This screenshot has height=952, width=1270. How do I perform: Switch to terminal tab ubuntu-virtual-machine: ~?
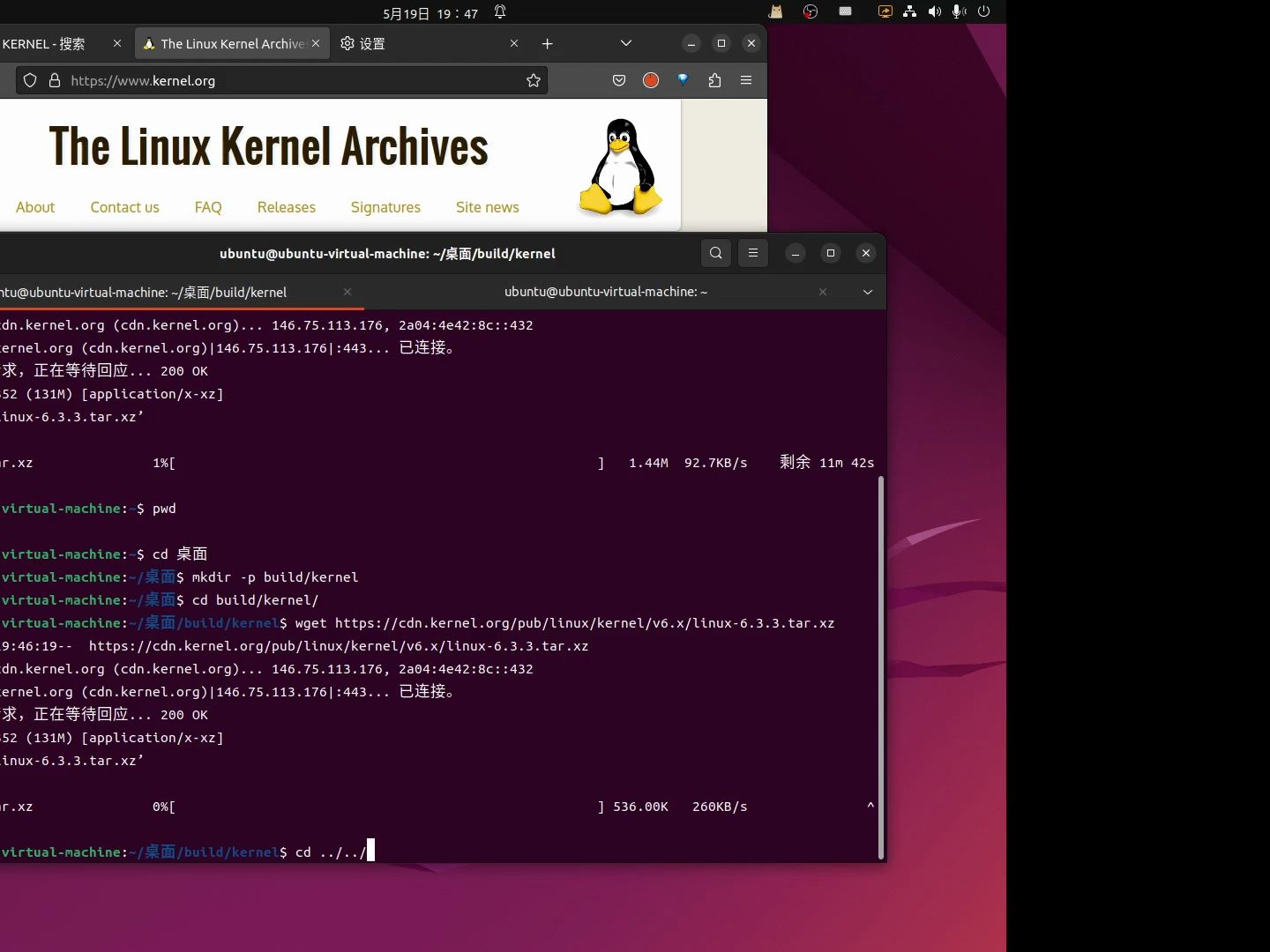606,292
